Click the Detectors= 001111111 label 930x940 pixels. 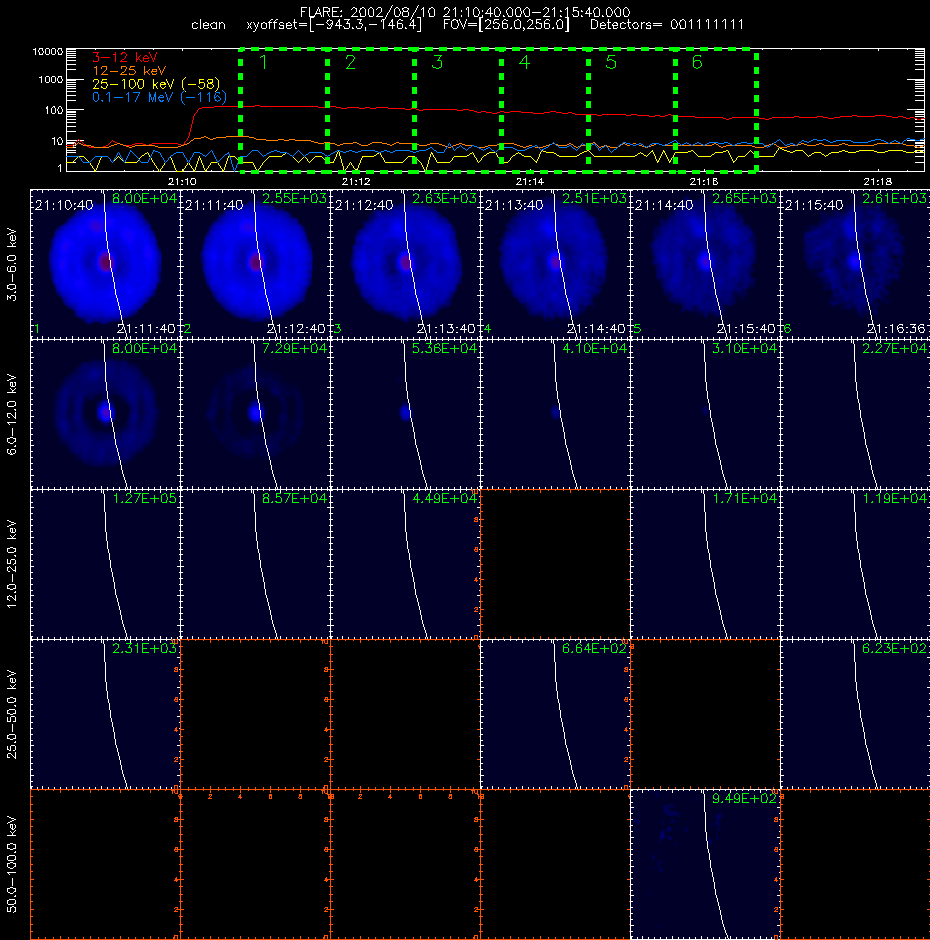click(667, 25)
